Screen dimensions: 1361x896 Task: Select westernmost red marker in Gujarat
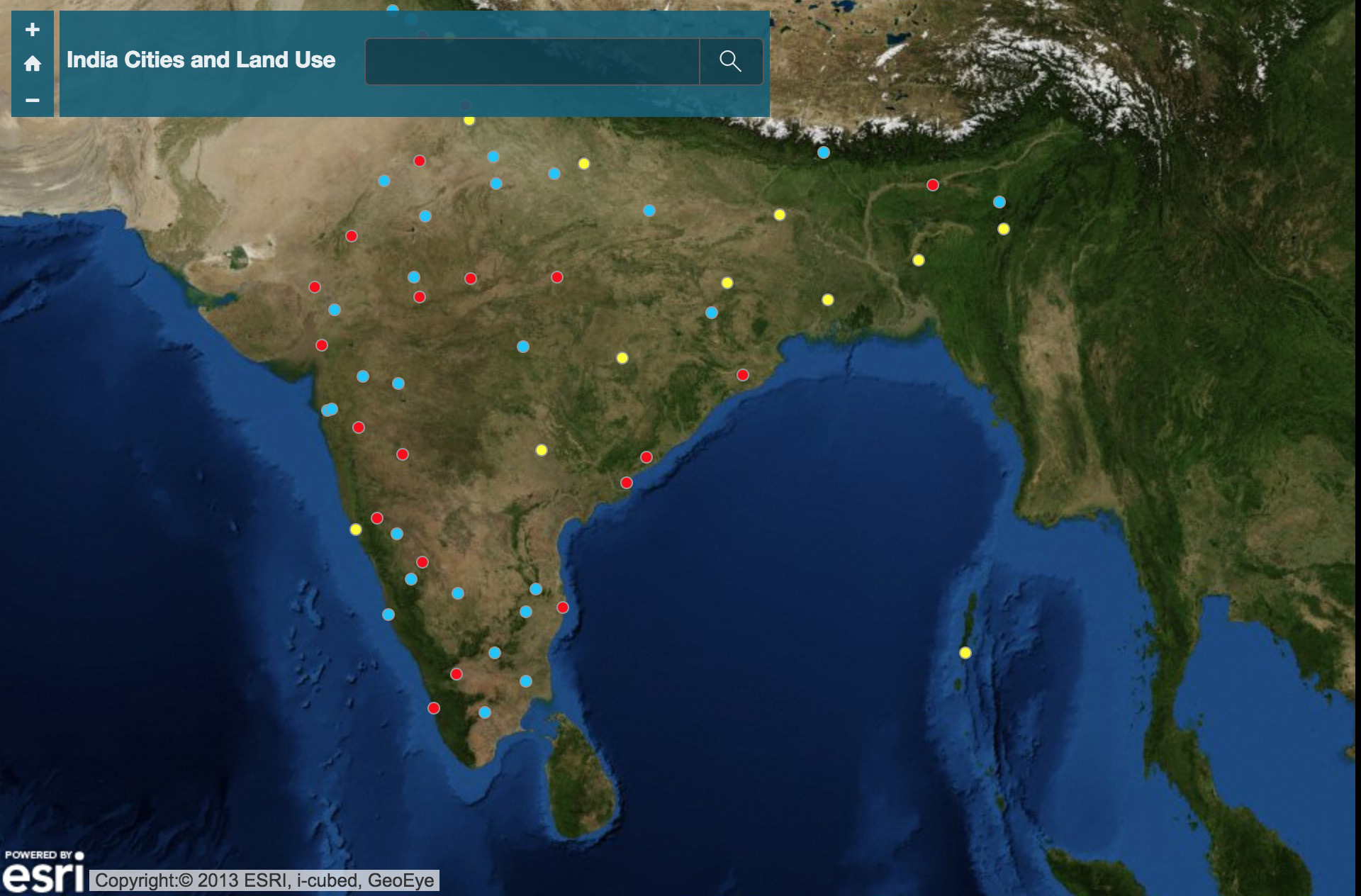pos(315,287)
